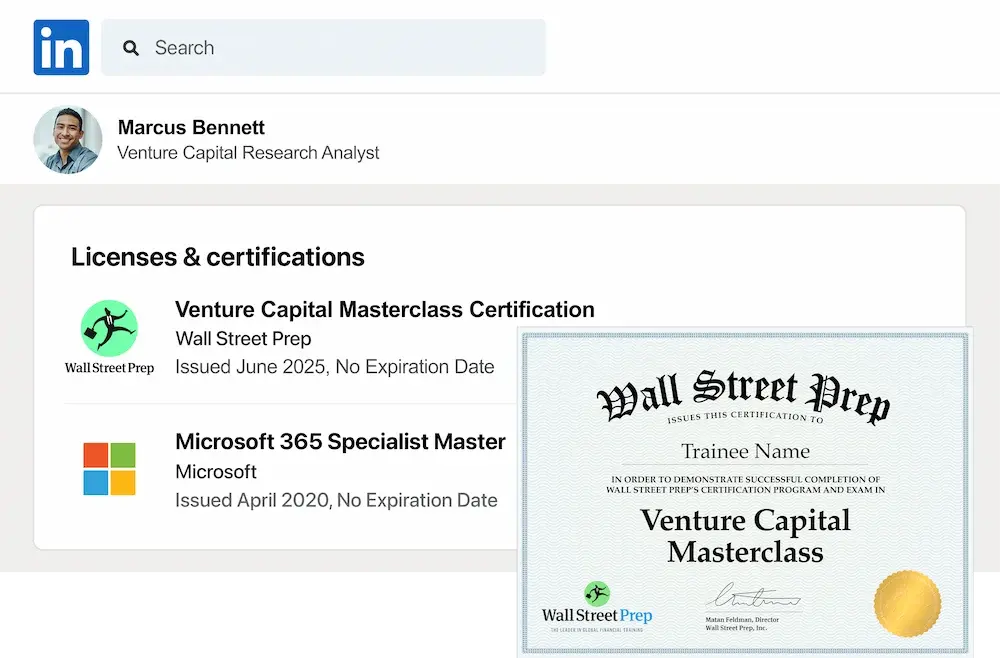Open the certificate preview image

[x=745, y=490]
